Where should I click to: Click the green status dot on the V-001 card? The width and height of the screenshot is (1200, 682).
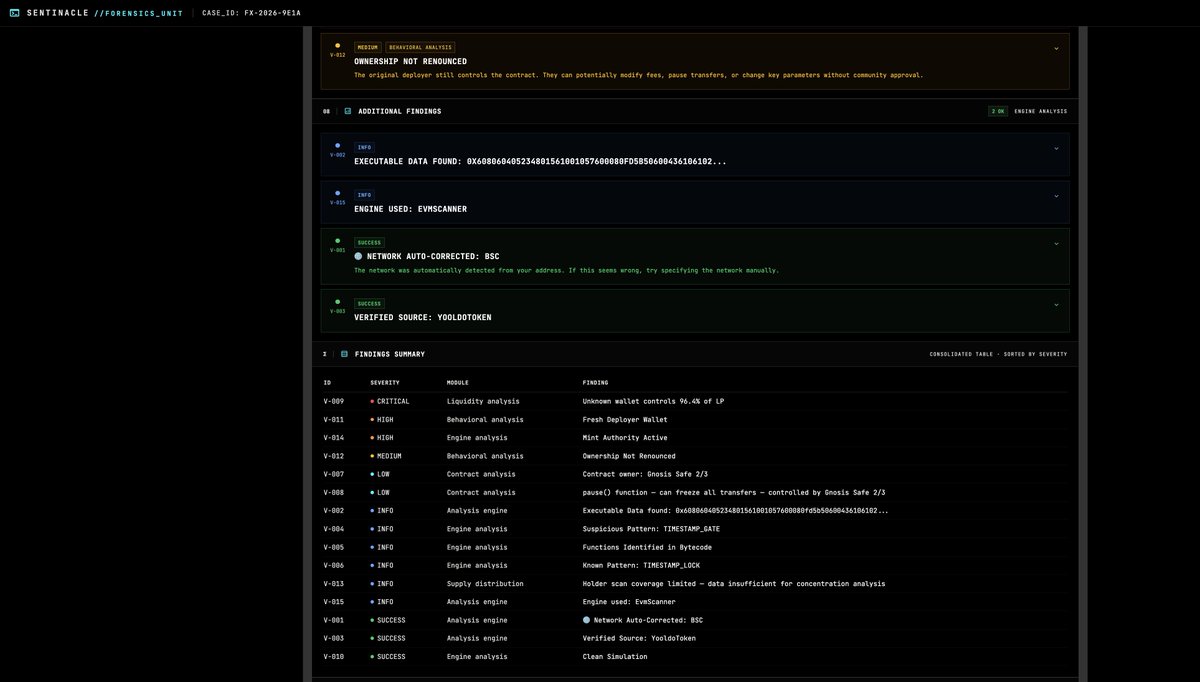tap(337, 241)
